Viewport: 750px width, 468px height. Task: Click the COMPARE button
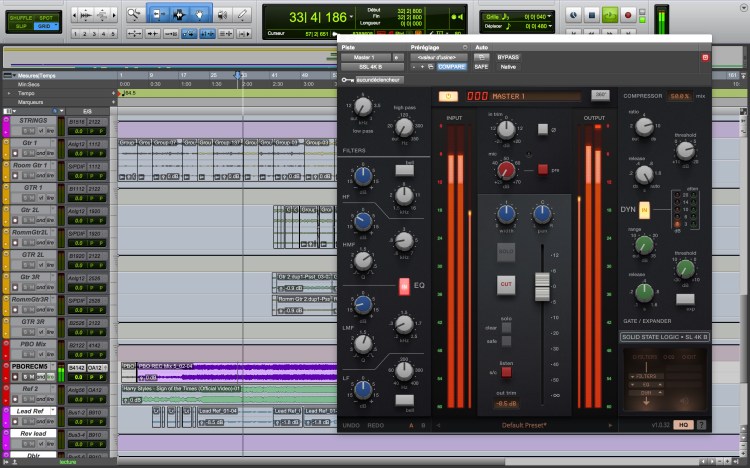(450, 67)
